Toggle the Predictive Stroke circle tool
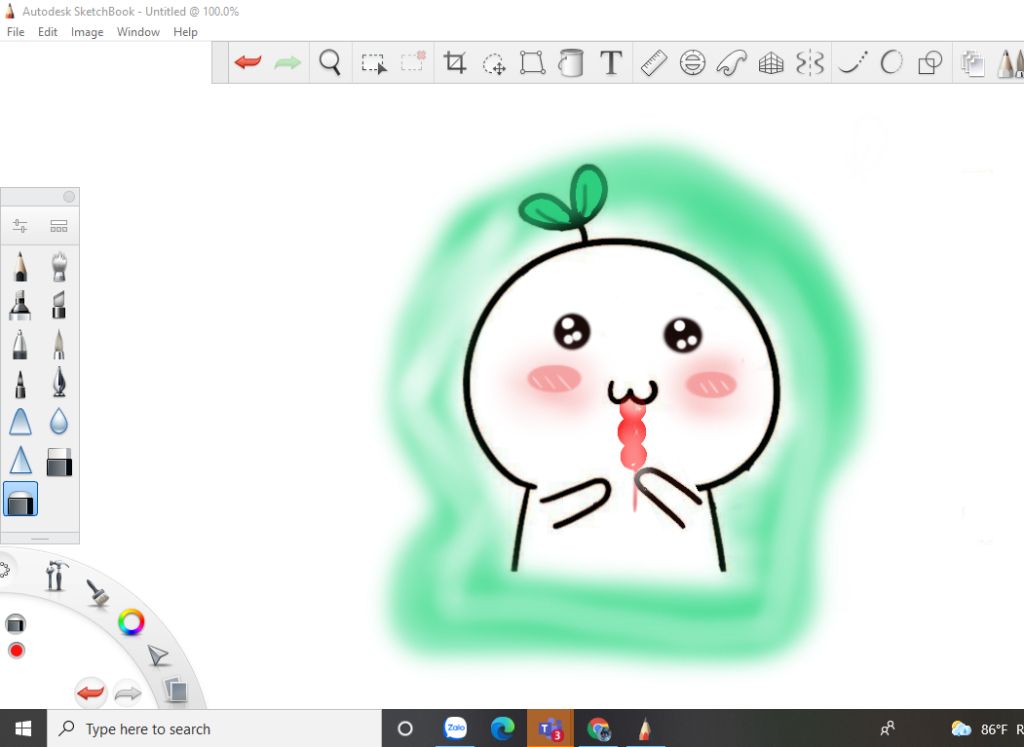This screenshot has width=1024, height=747. tap(891, 63)
